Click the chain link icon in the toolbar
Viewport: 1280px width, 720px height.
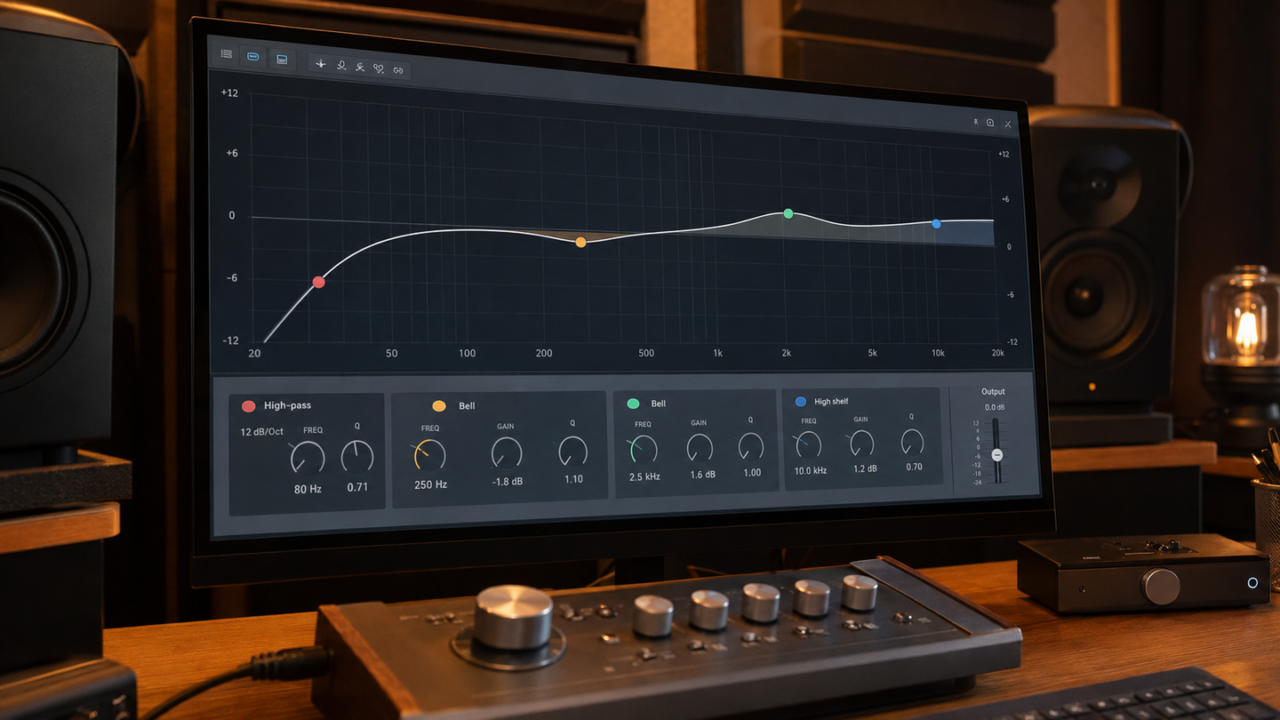(398, 70)
